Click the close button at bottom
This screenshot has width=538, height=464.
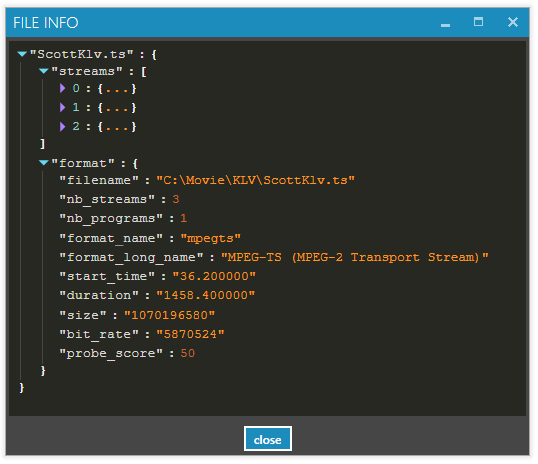(268, 439)
